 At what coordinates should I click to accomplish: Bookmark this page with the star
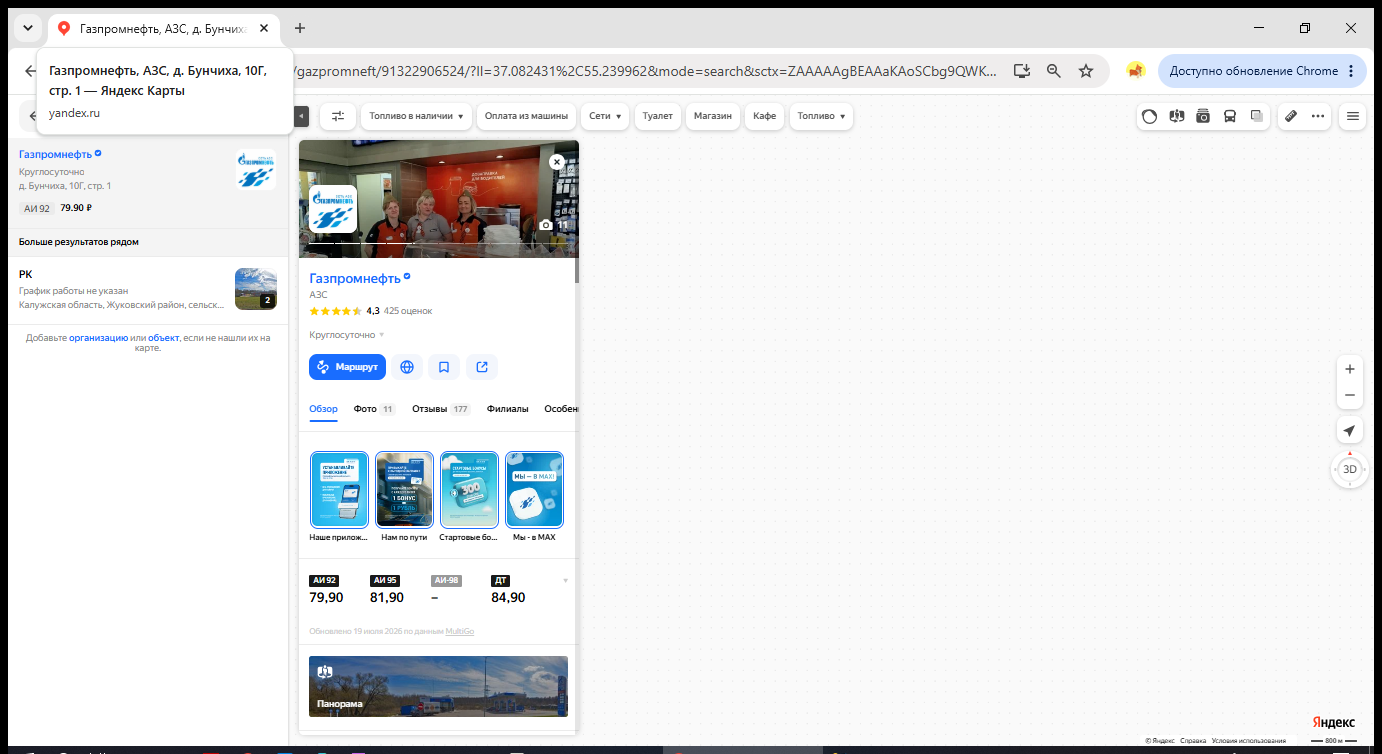point(1086,71)
